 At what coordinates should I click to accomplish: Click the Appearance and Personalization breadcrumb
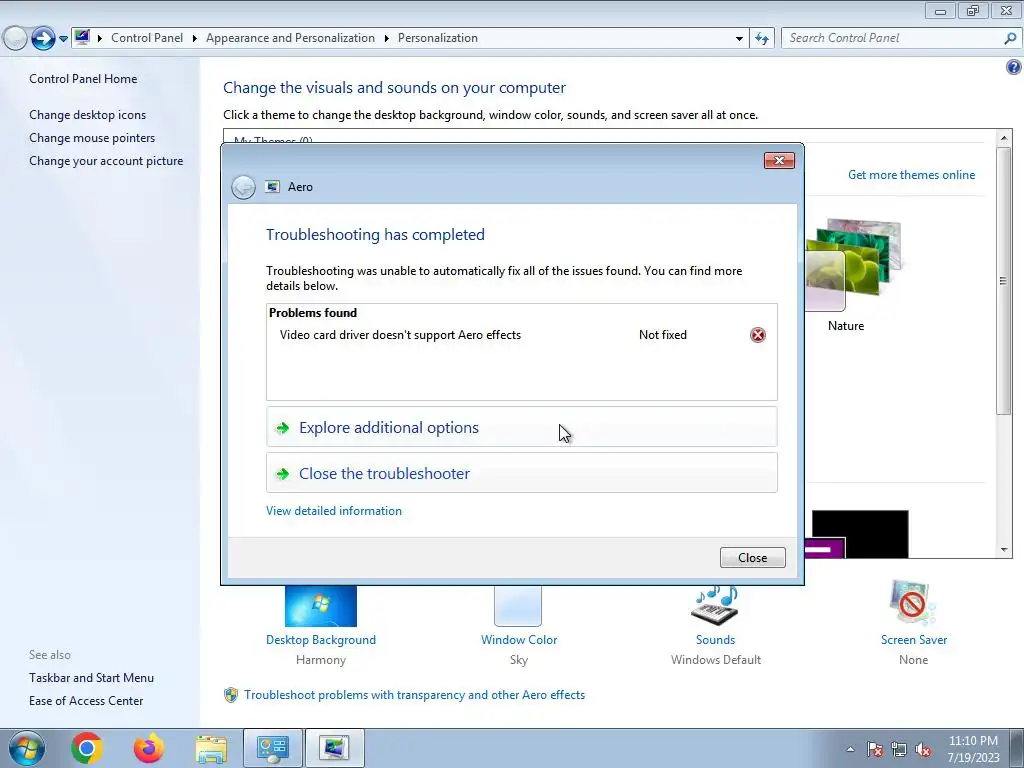(290, 38)
